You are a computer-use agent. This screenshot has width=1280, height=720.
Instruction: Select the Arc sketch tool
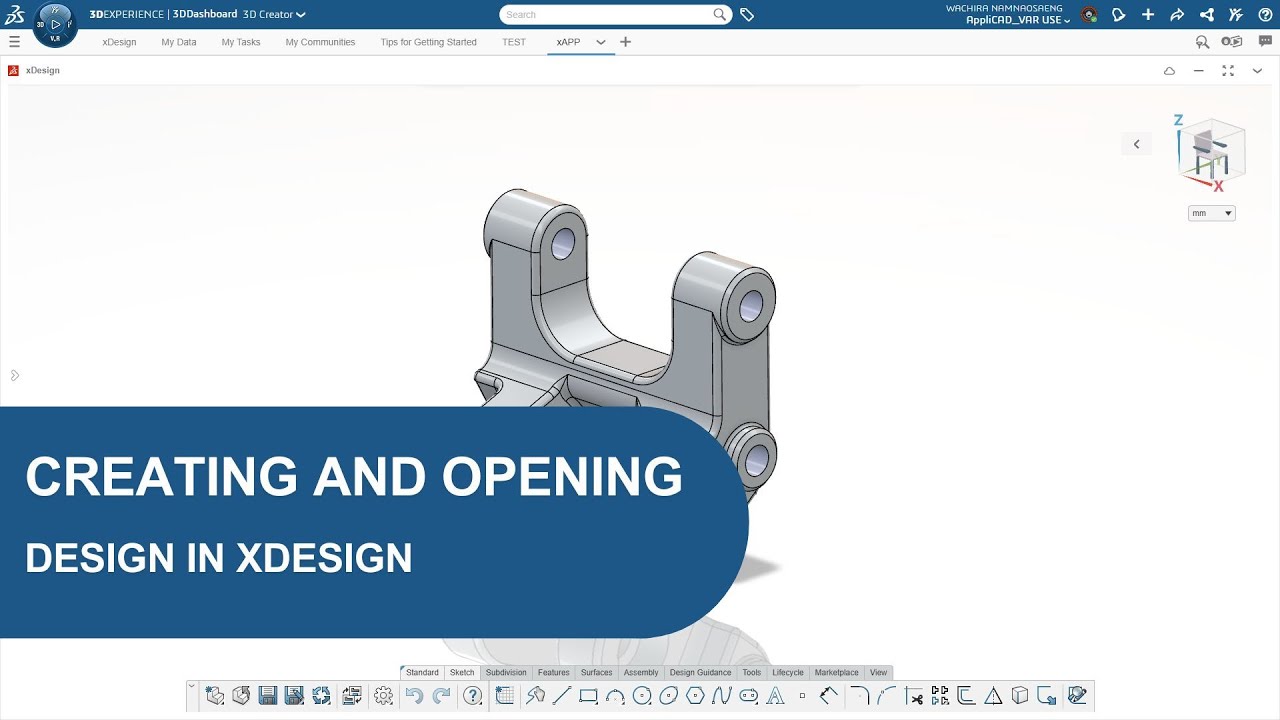pos(616,696)
